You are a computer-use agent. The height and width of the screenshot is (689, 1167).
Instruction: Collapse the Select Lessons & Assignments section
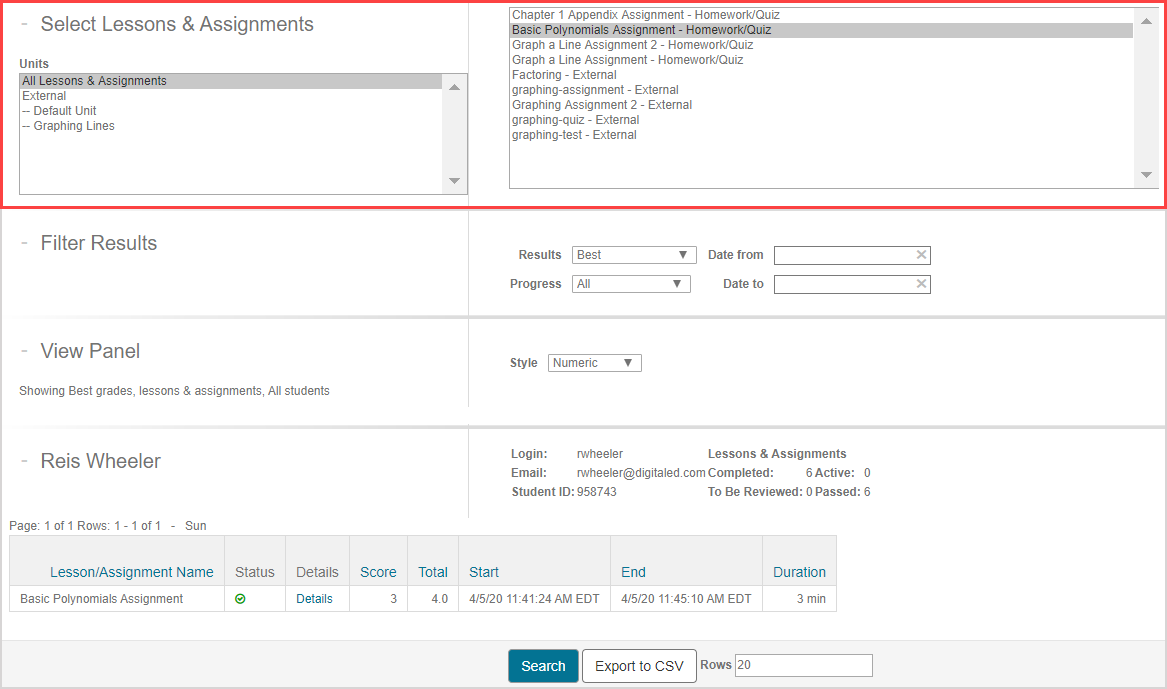[24, 25]
